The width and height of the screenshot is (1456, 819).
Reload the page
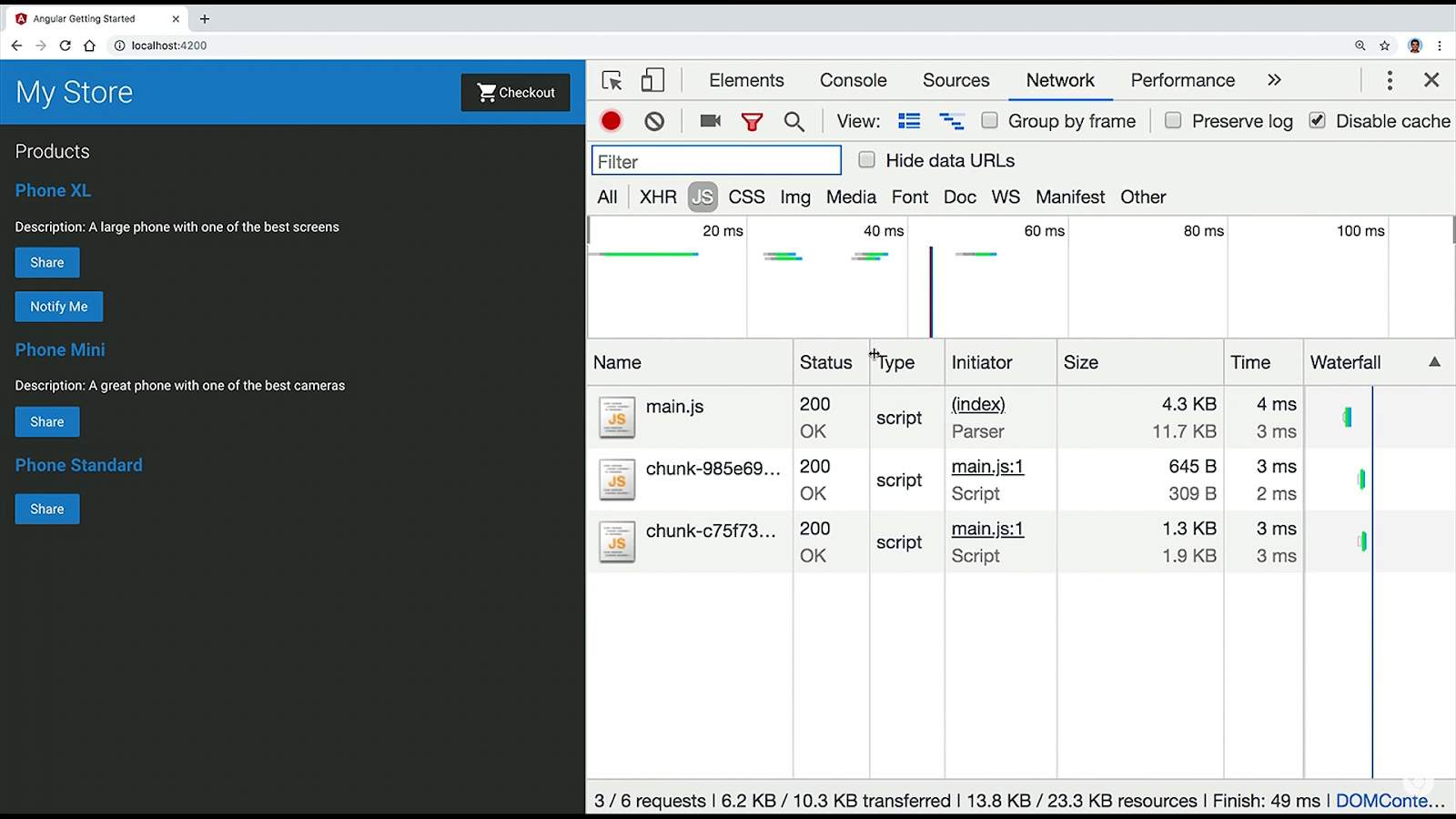65,45
